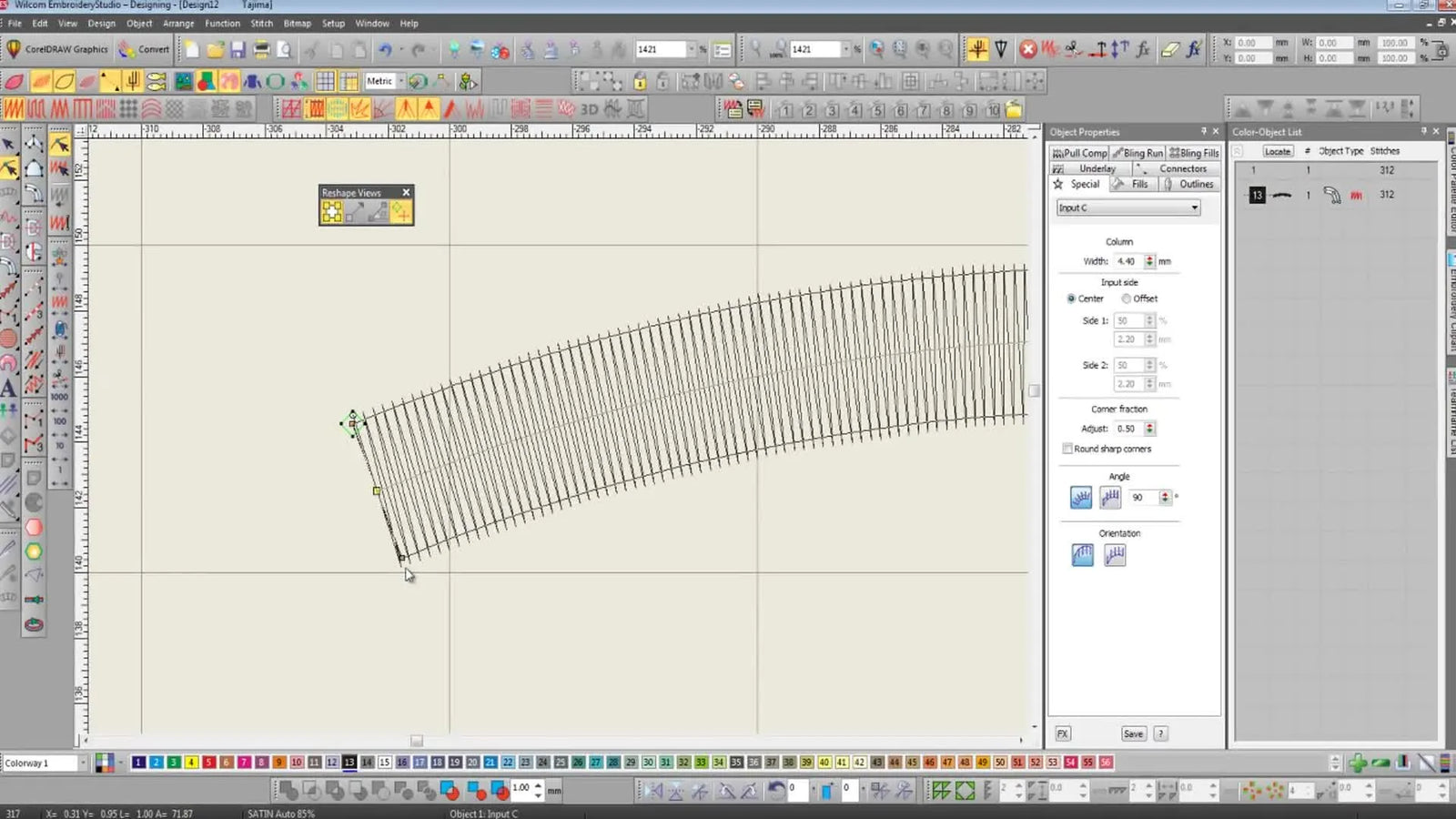Screen dimensions: 1456x819
Task: Click the green plus add color icon
Action: coord(1358,763)
